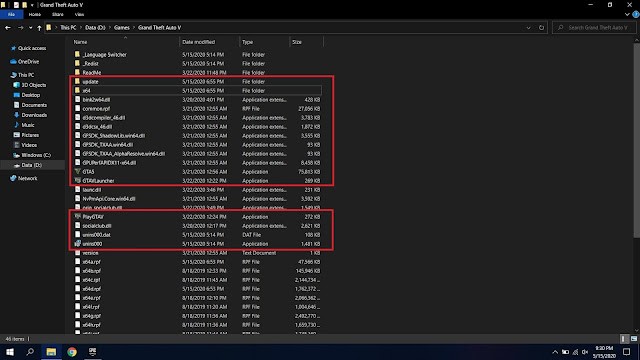Image resolution: width=640 pixels, height=360 pixels.
Task: Open Customize Quick Access Toolbar dropdown
Action: coord(32,5)
